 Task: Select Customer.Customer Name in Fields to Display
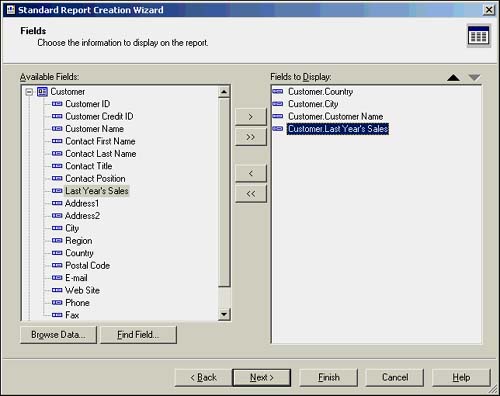tap(335, 116)
